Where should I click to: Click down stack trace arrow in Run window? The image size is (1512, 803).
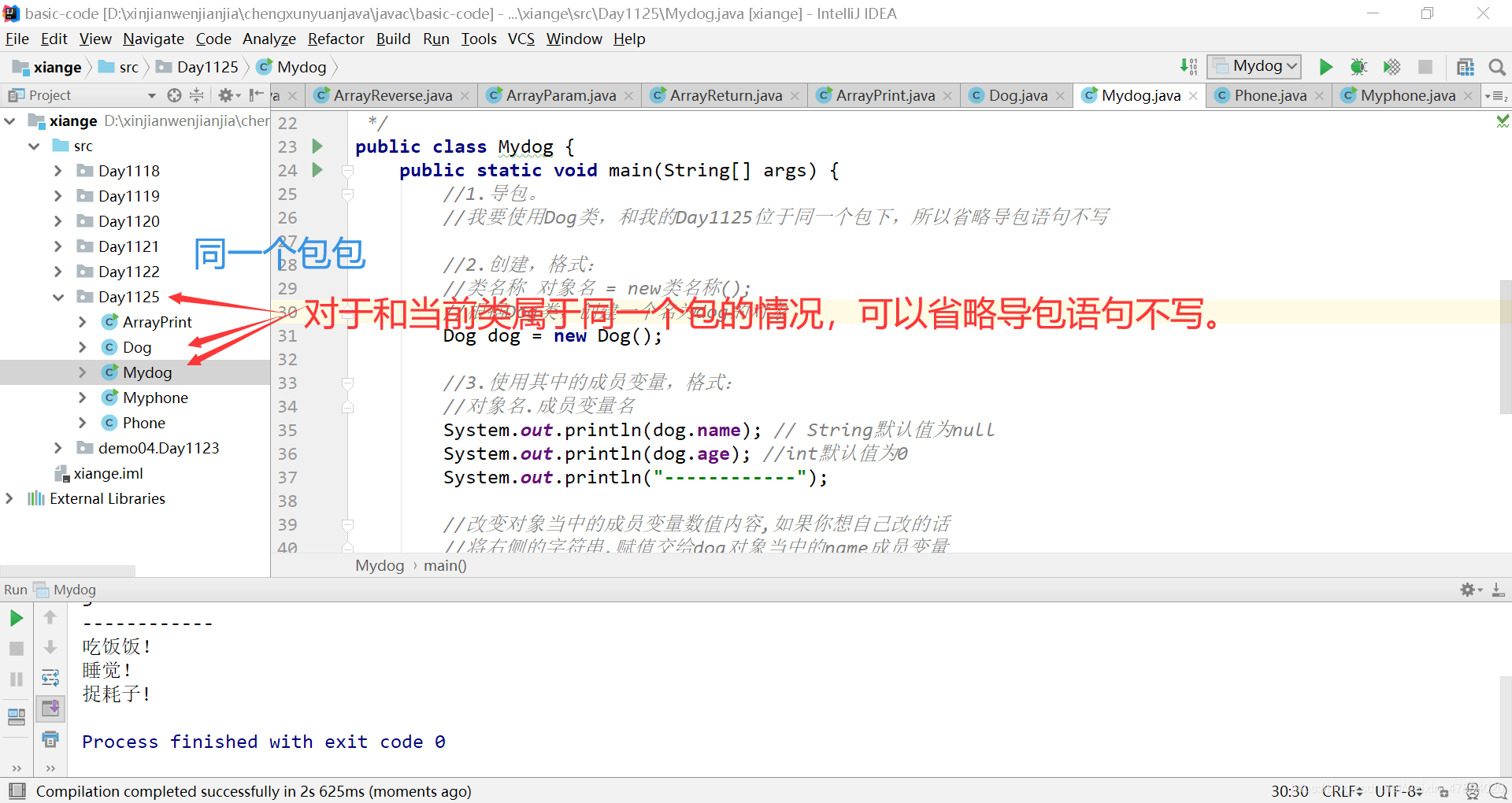coord(50,647)
